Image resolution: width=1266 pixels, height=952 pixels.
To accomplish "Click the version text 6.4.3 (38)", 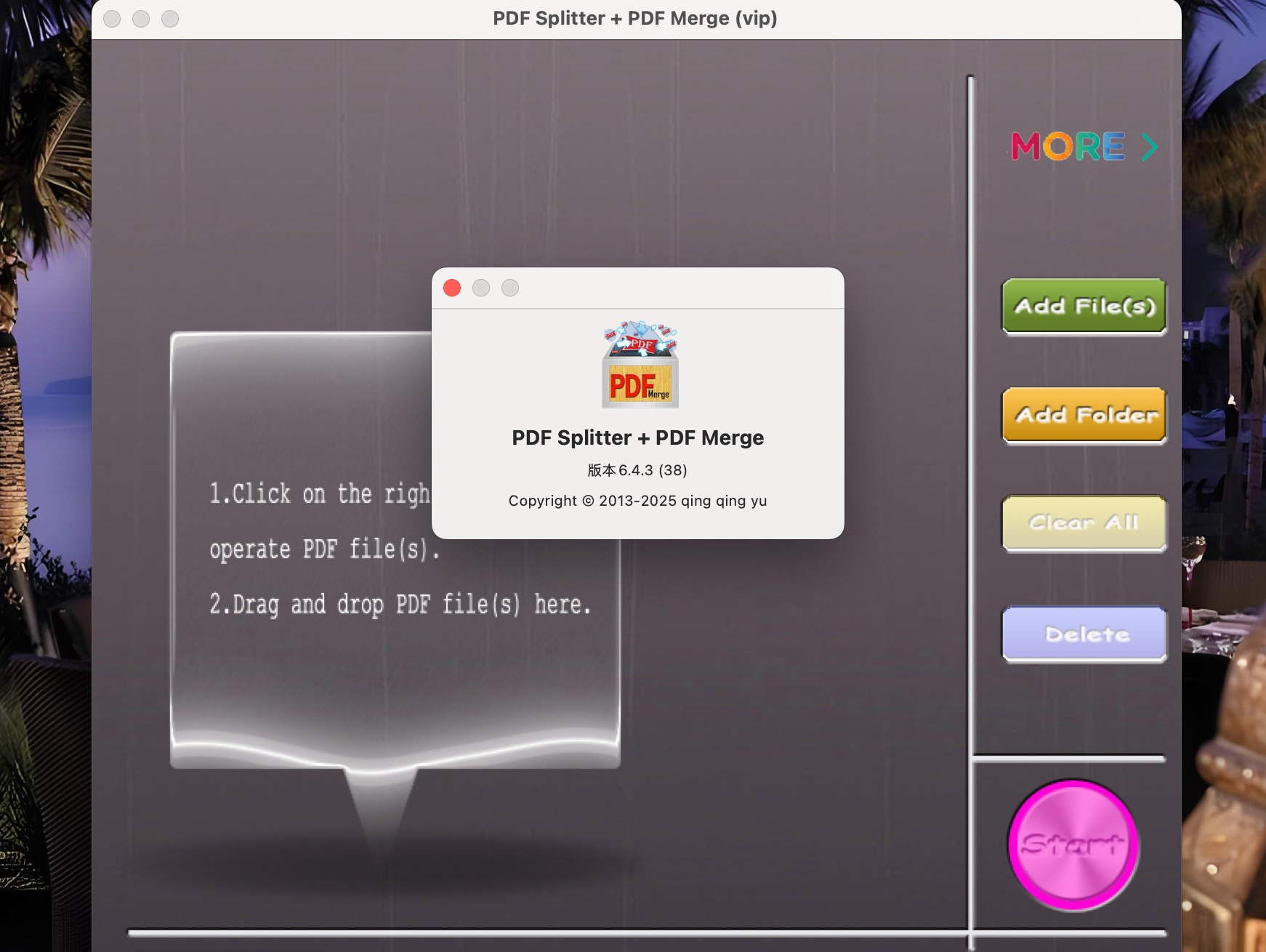I will tap(637, 470).
